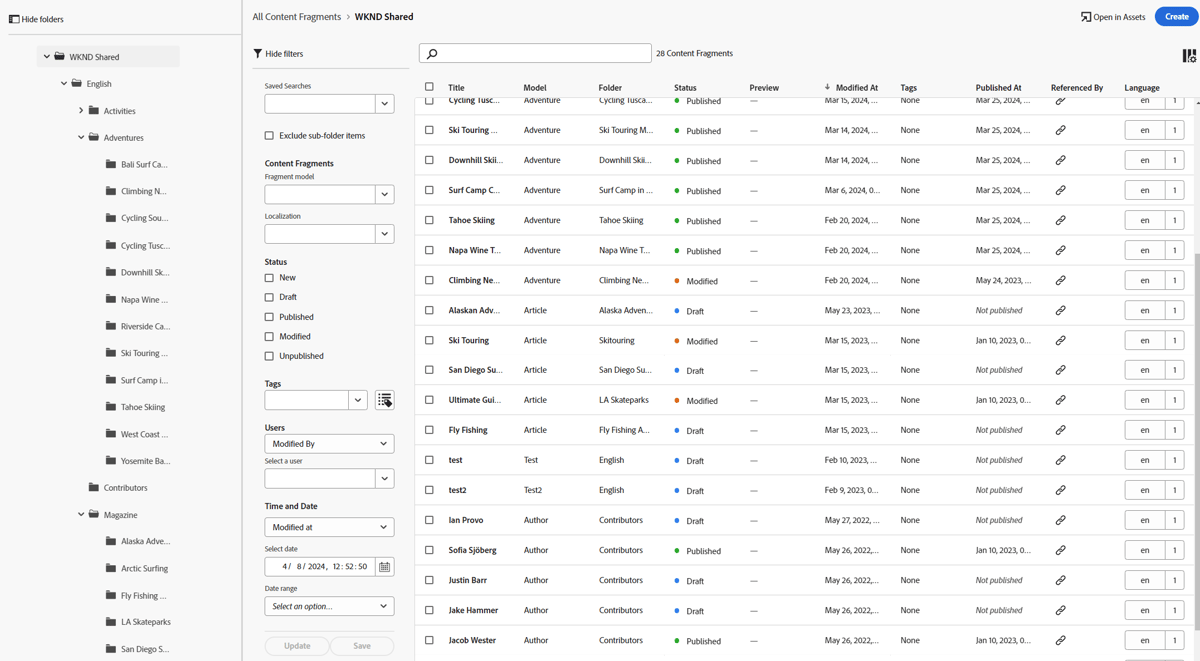The height and width of the screenshot is (661, 1200).
Task: Open the calendar picker beside Select date
Action: (x=385, y=566)
